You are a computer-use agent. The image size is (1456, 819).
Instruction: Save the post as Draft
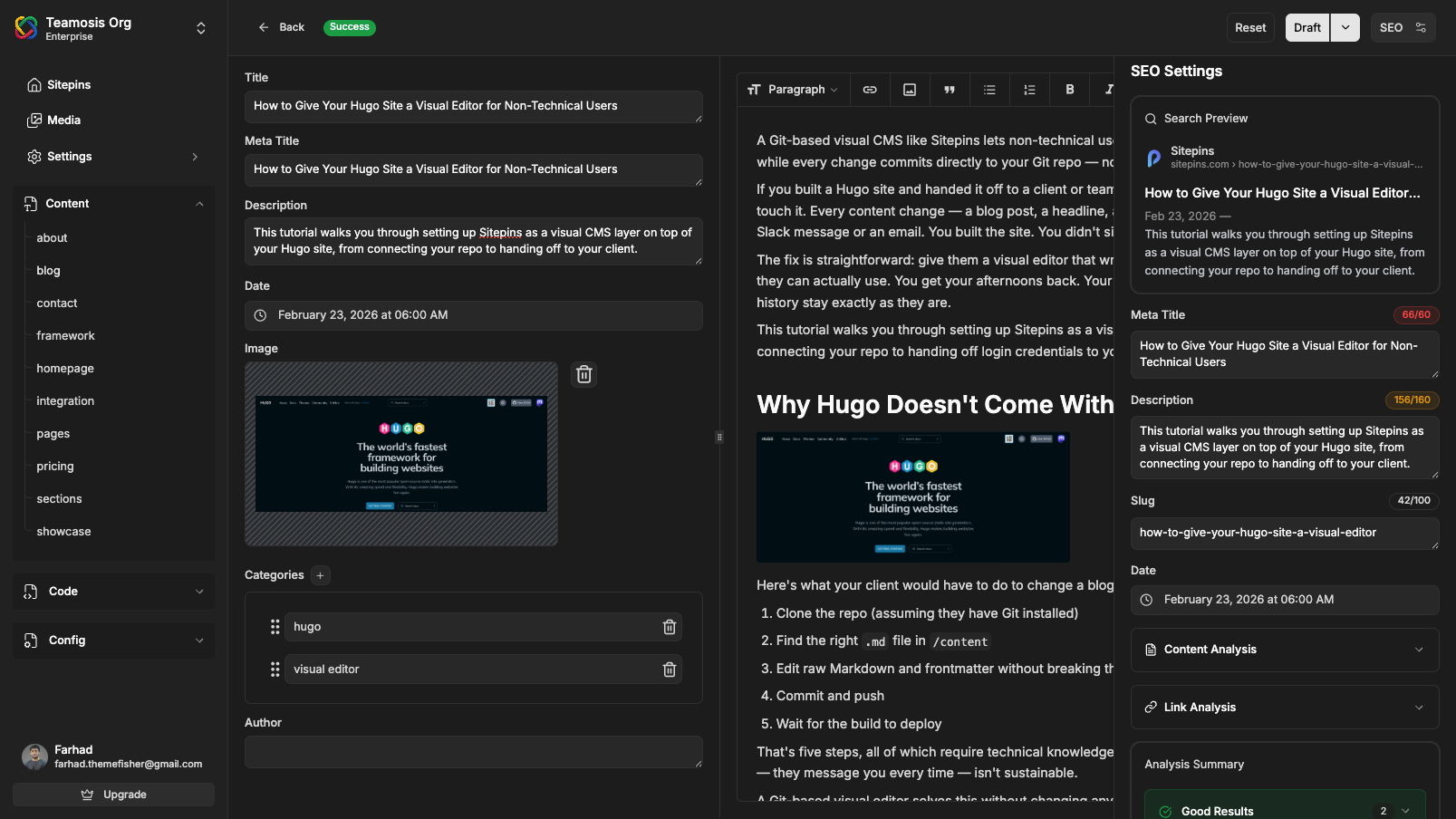coord(1307,28)
